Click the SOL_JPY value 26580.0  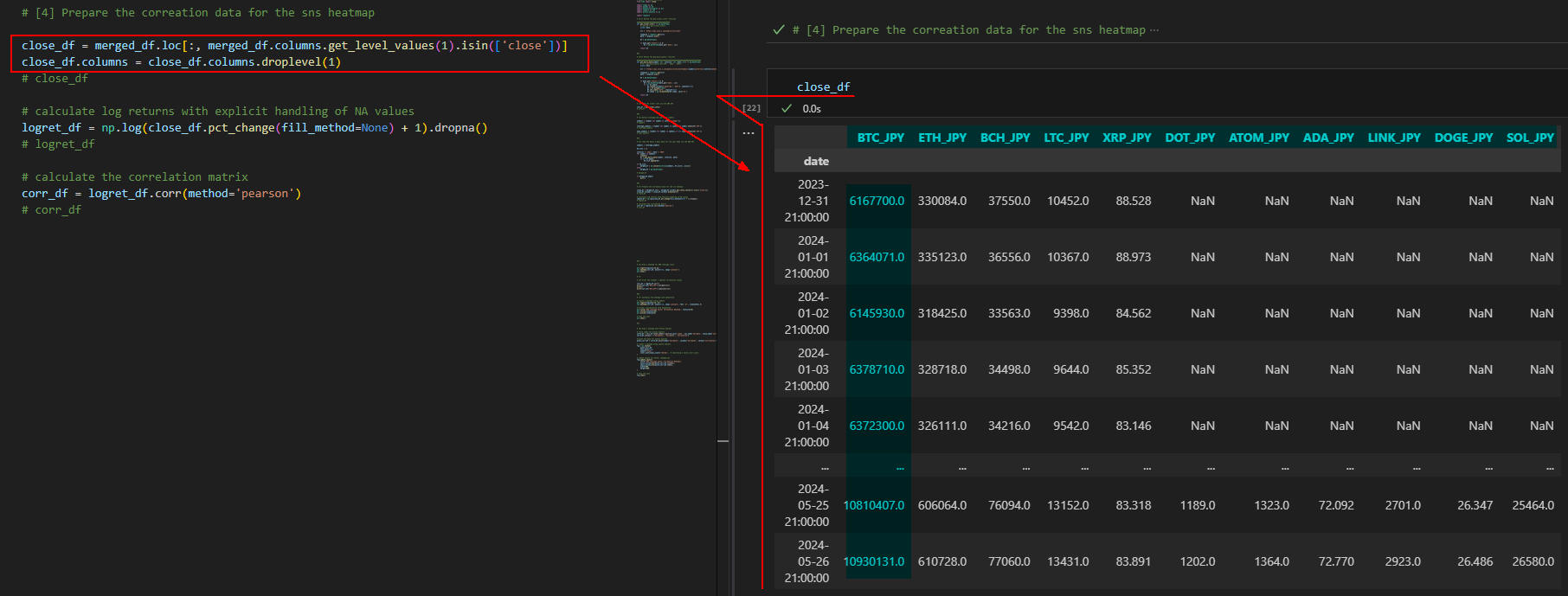(1533, 561)
